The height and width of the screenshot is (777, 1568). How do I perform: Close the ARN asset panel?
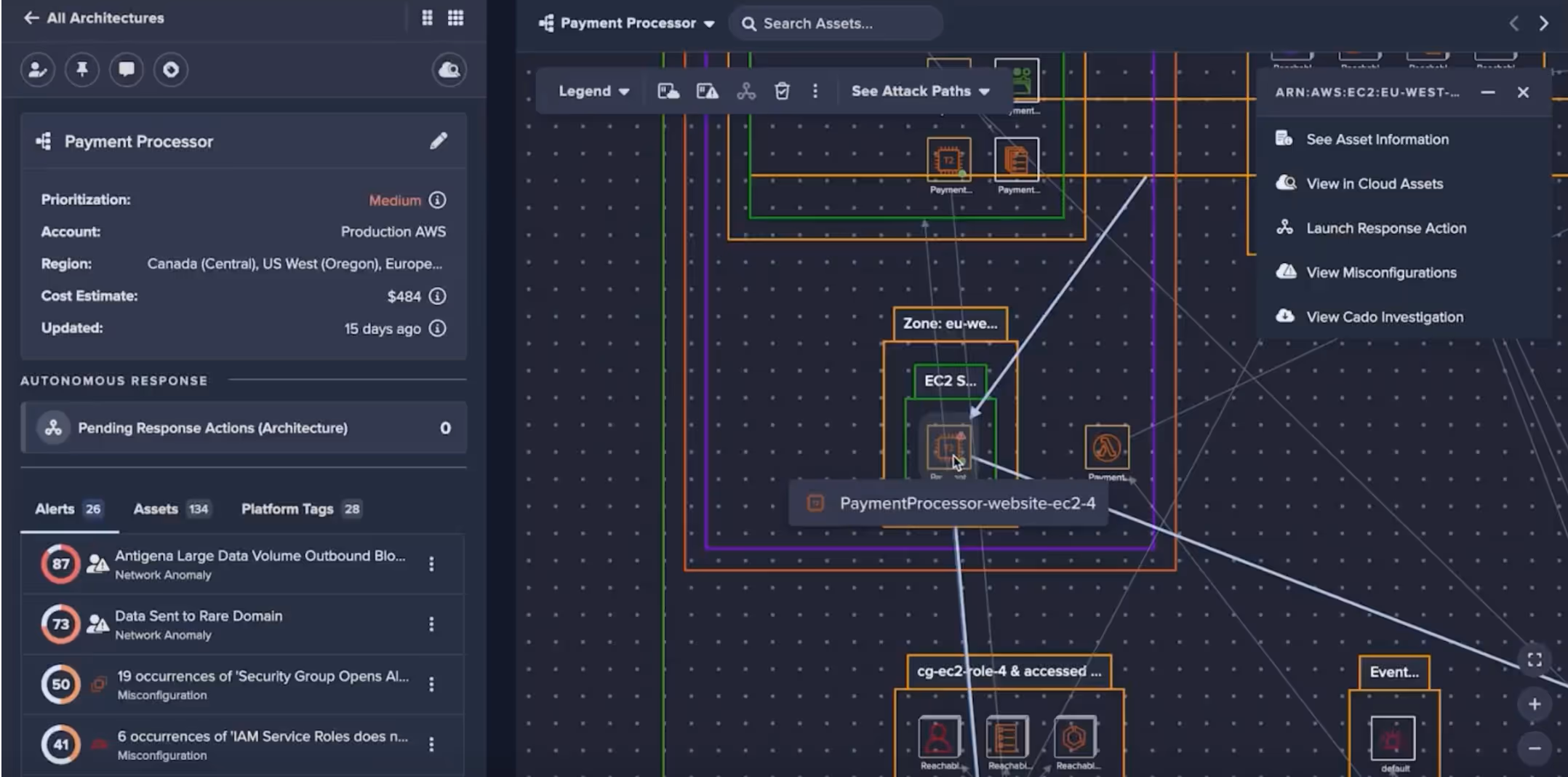1523,92
